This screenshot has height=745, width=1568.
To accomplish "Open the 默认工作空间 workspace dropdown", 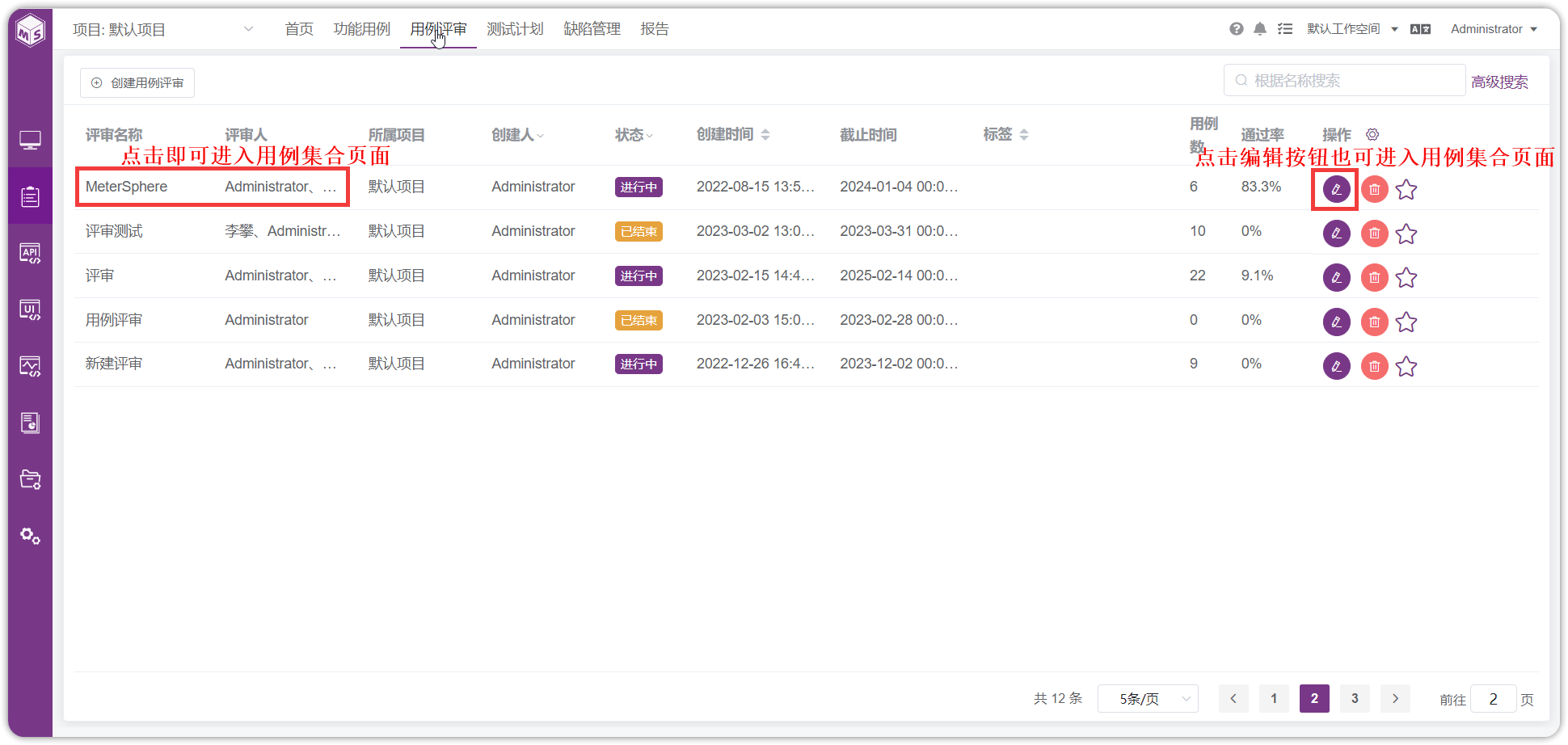I will [1352, 29].
